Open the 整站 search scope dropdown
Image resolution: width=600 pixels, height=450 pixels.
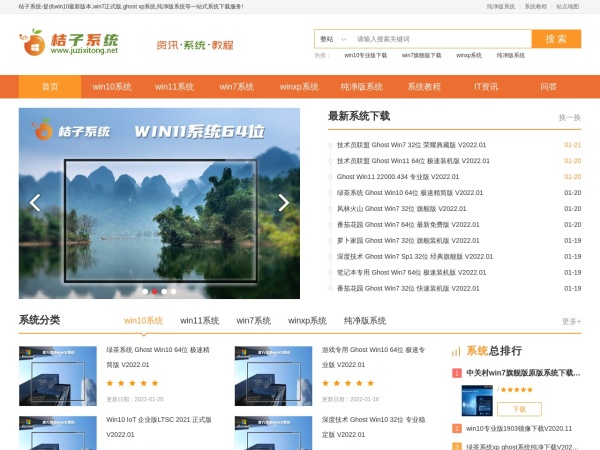pyautogui.click(x=333, y=39)
